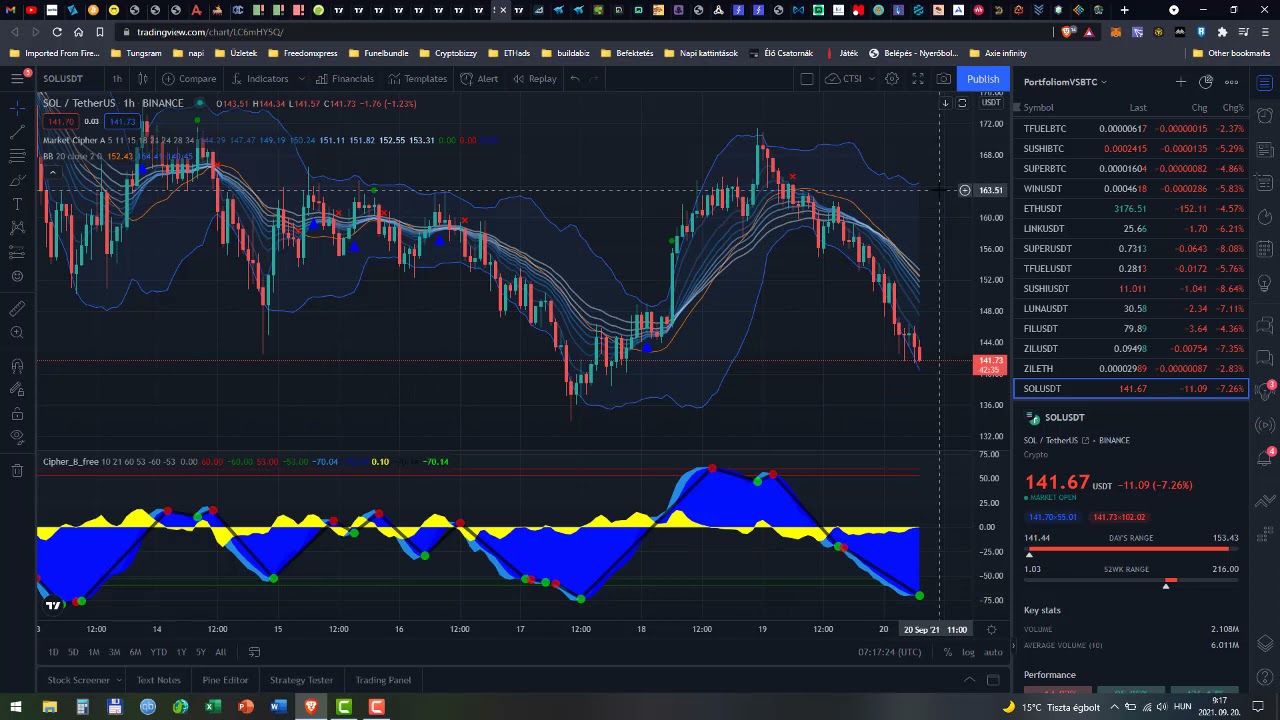Open the Financials button
Viewport: 1280px width, 720px height.
coord(344,78)
